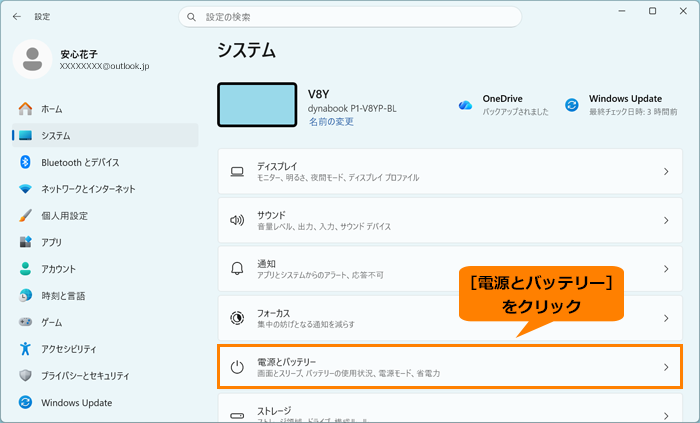Open Windows Update in sidebar
700x423 pixels.
point(105,402)
